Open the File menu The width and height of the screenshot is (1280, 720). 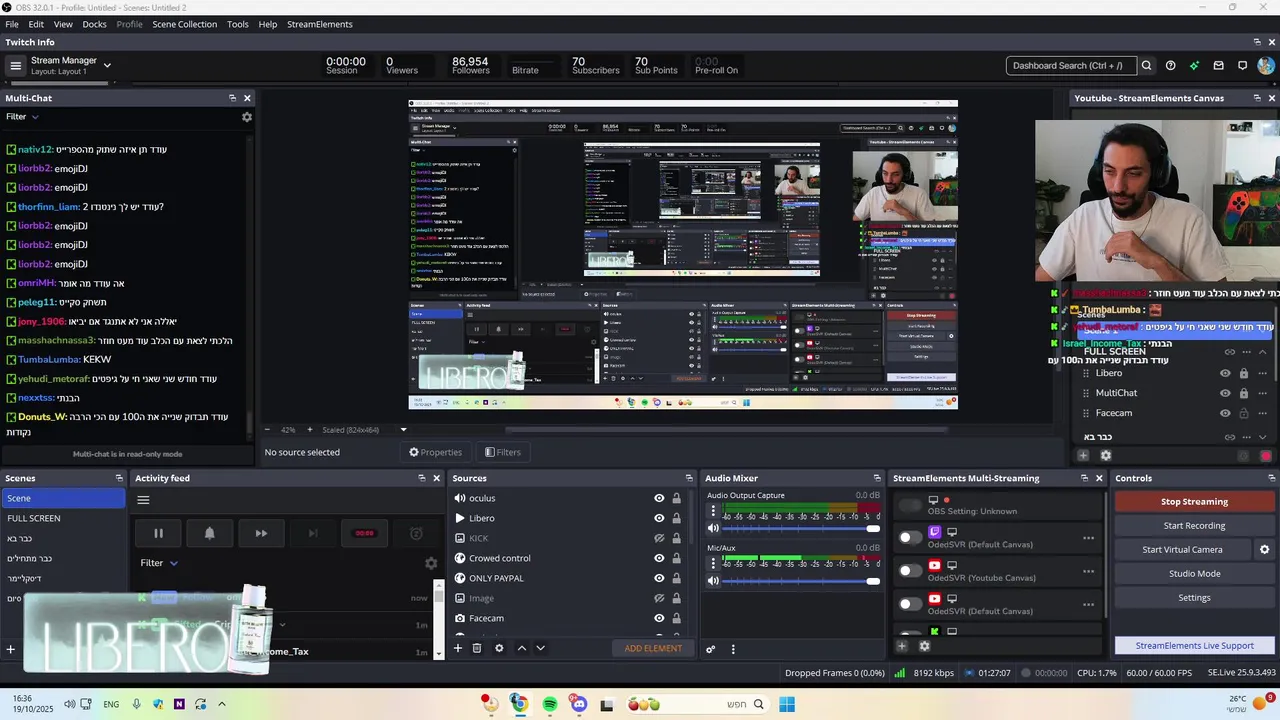[x=12, y=24]
